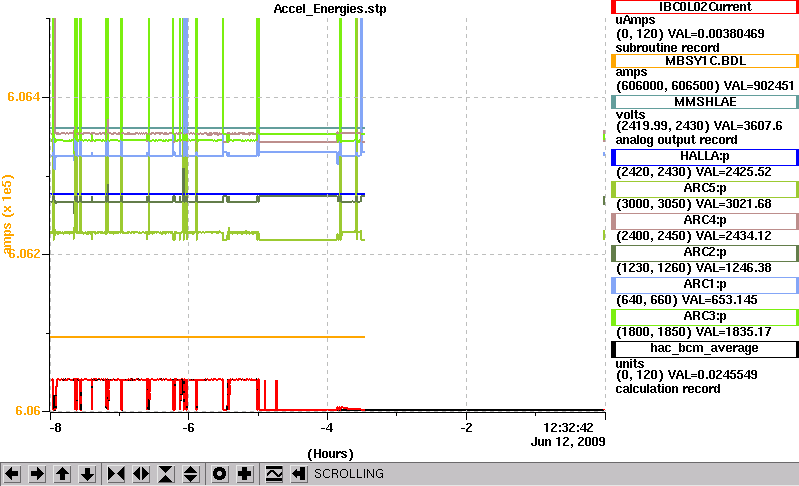Select the ARC2:p legend entry
The height and width of the screenshot is (486, 799).
coord(705,253)
